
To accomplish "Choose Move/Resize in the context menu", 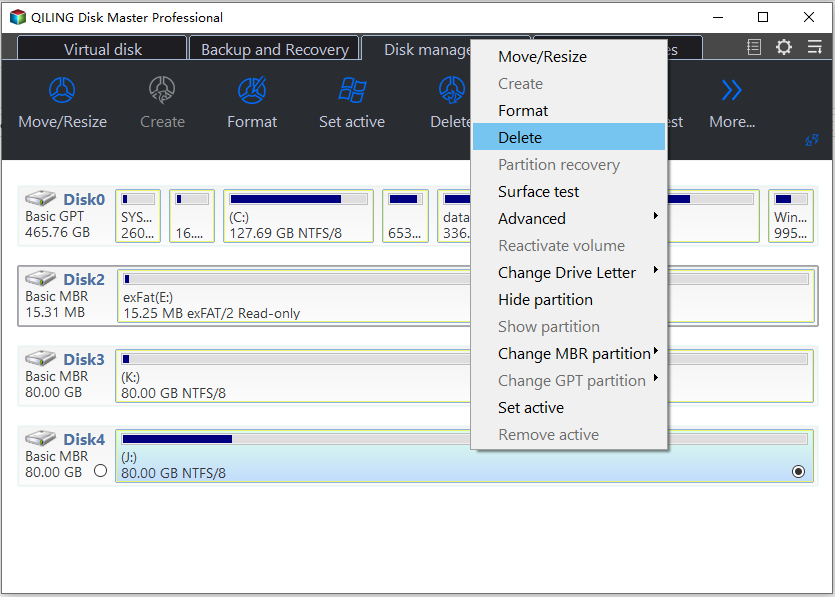I will (569, 56).
